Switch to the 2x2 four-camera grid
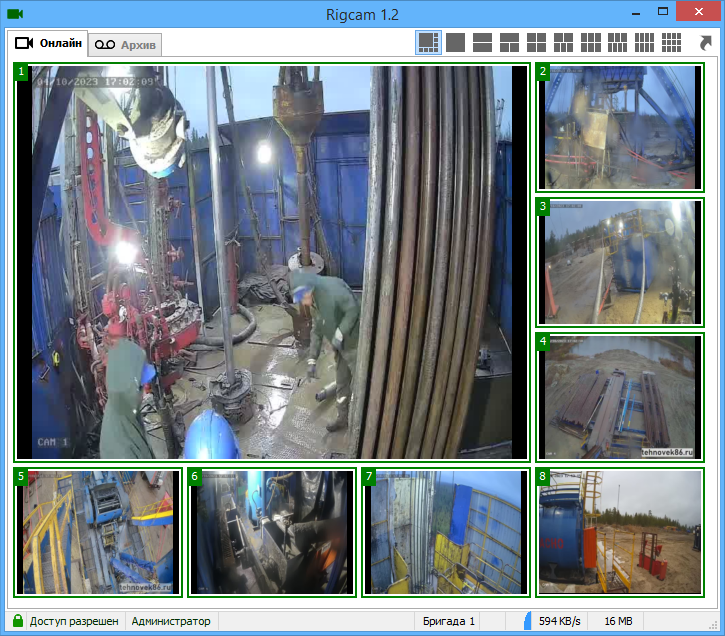The image size is (725, 636). coord(536,42)
